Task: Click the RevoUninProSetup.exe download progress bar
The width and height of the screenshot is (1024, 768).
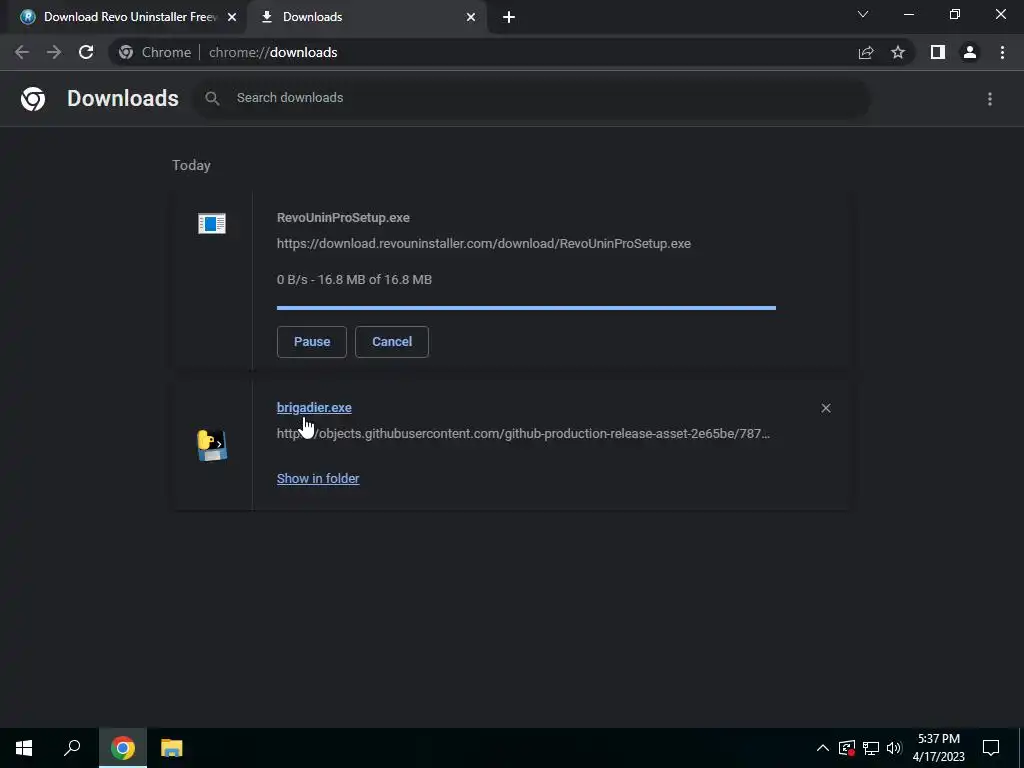Action: click(526, 308)
